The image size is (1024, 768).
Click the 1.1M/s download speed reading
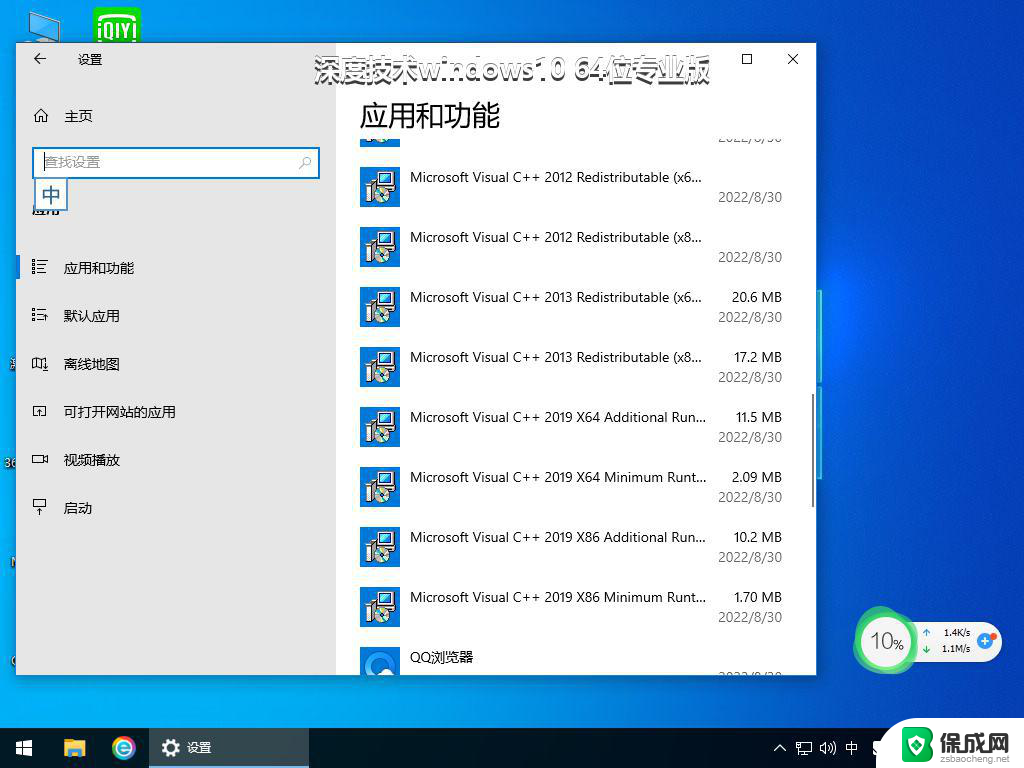click(955, 648)
